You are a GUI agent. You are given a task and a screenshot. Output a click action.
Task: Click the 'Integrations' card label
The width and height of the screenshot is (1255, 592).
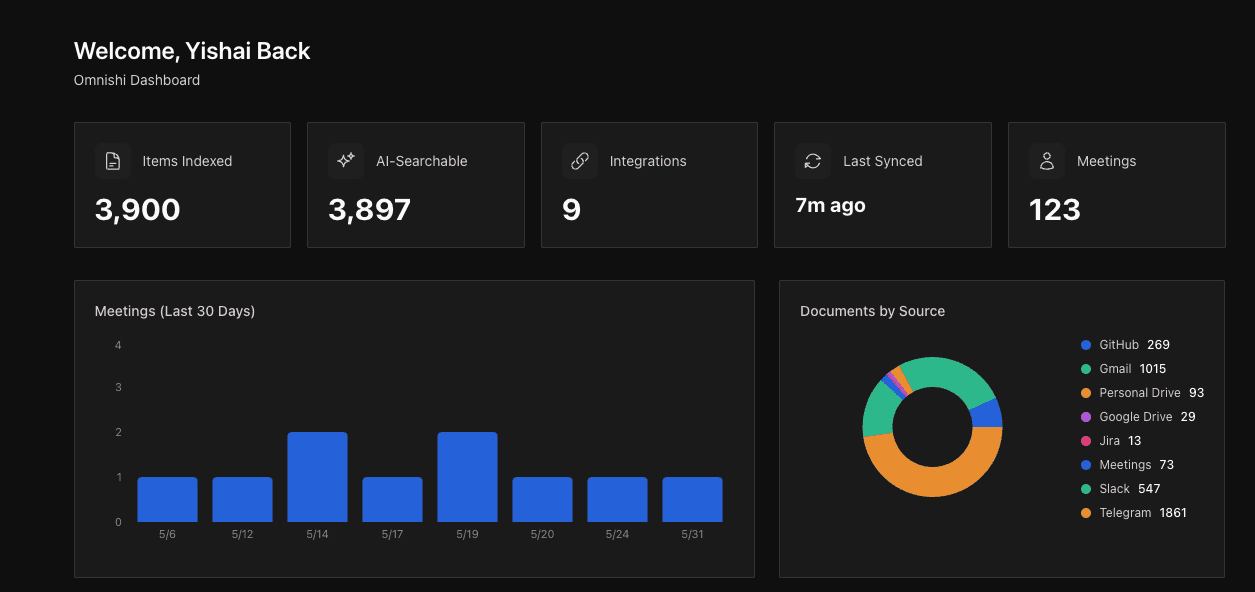[x=648, y=161]
